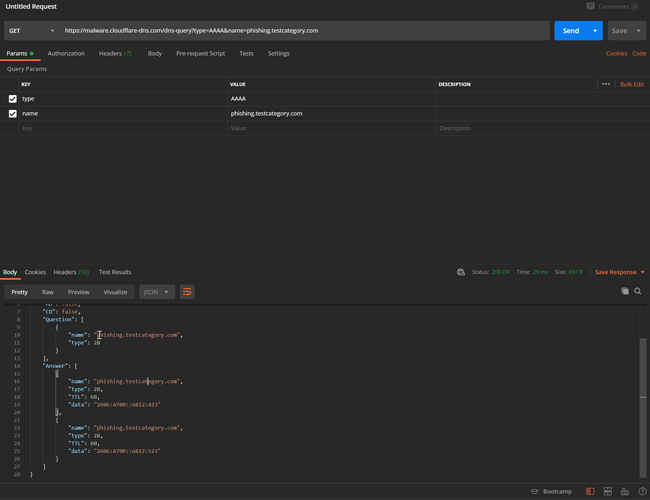Viewport: 650px width, 500px height.
Task: Click the empty Description input cell
Action: coord(543,129)
